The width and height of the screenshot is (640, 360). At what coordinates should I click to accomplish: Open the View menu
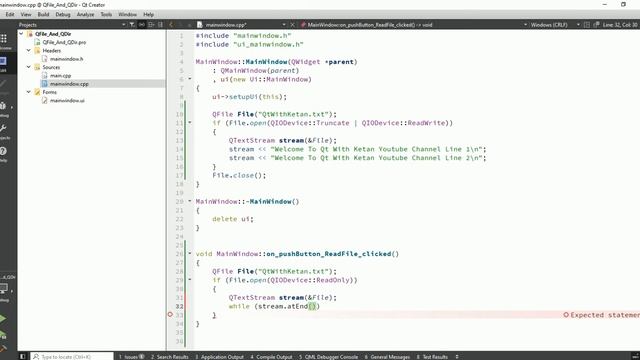(x=26, y=14)
